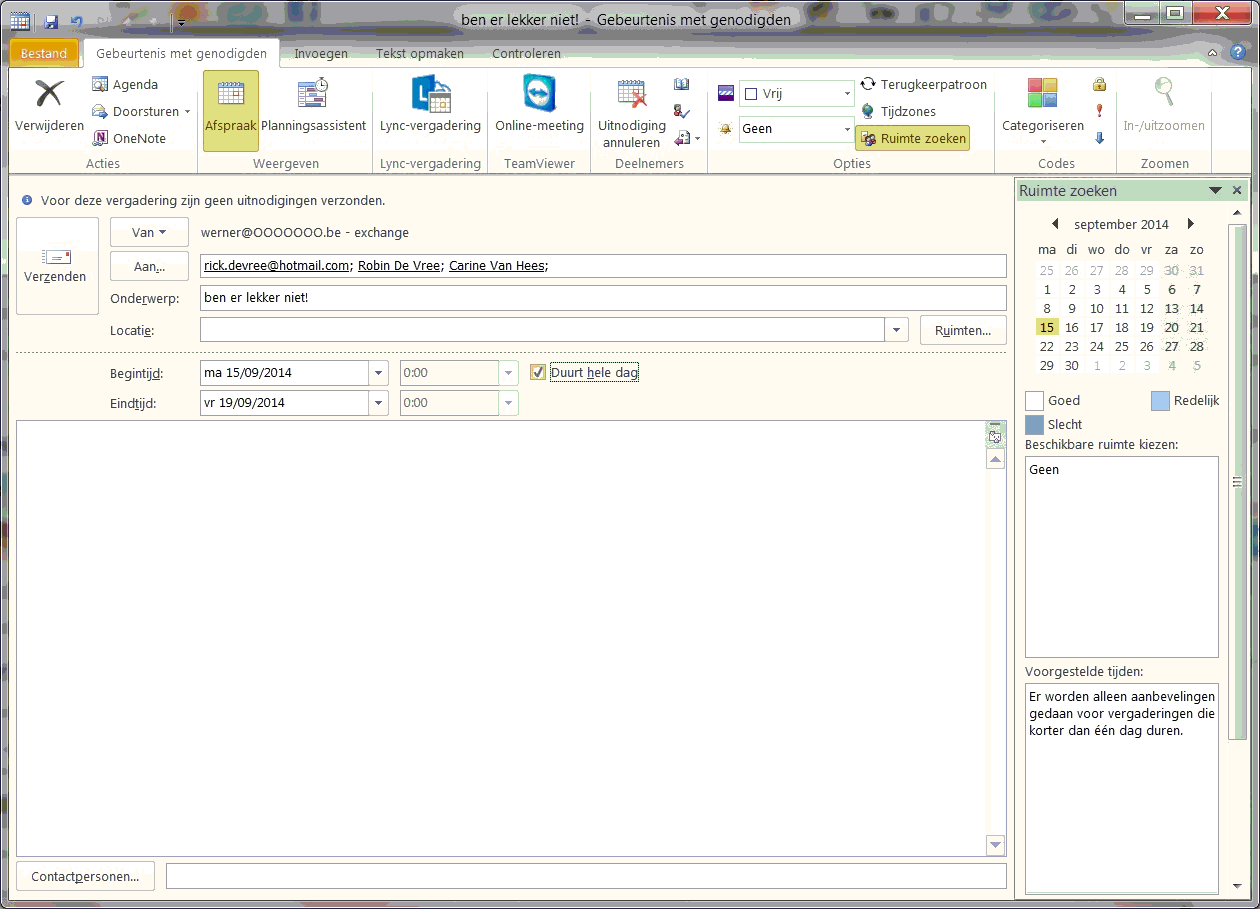Click the Ruimten... button
1260x909 pixels.
pos(962,330)
